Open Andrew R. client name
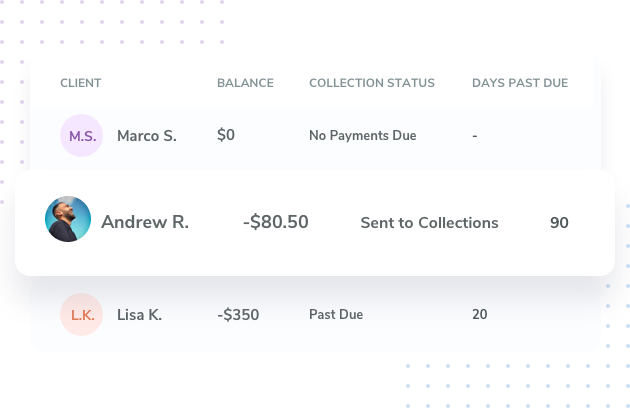The height and width of the screenshot is (408, 630). pyautogui.click(x=145, y=222)
